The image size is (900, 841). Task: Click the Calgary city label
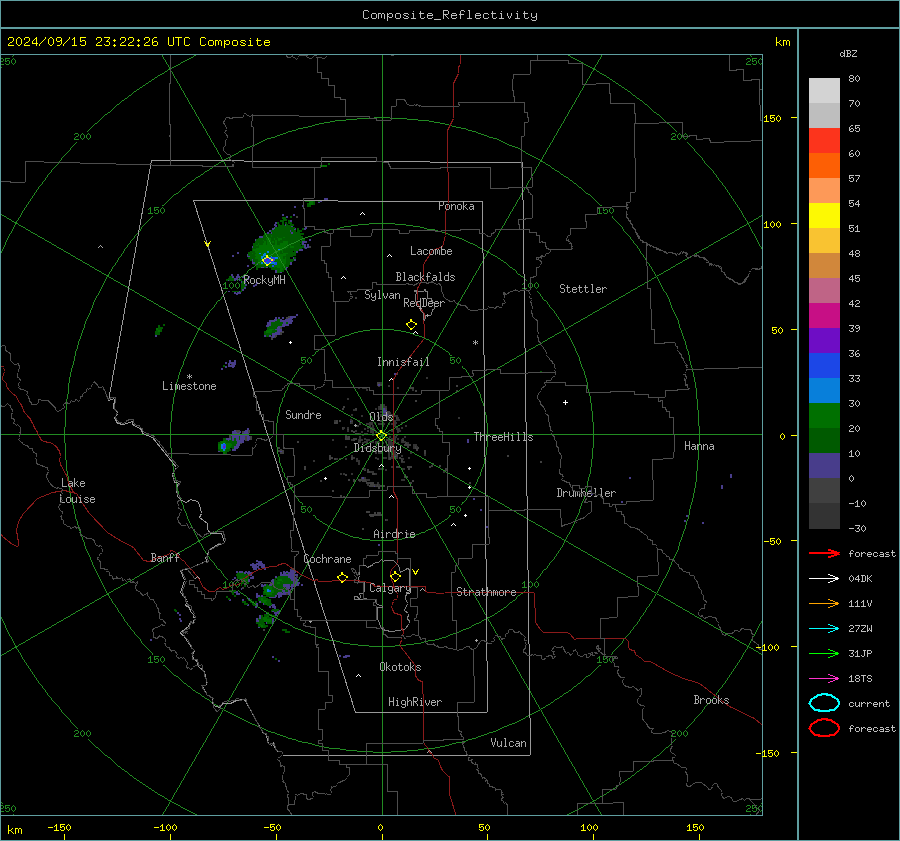pos(390,588)
